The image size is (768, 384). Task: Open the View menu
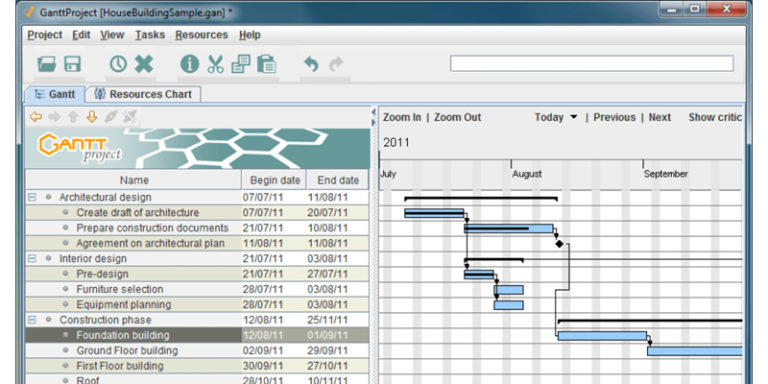point(112,35)
